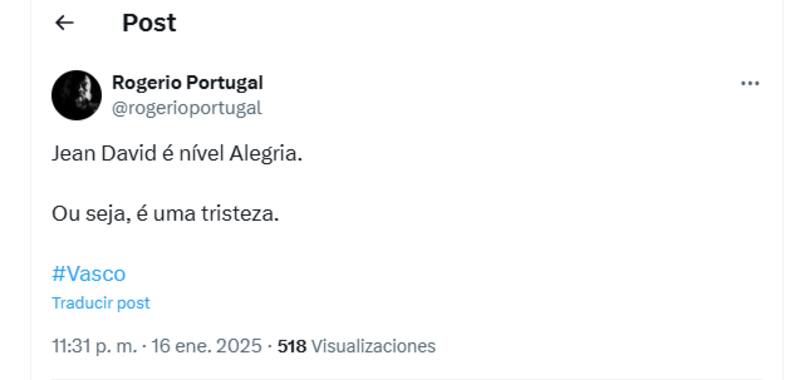Open the @rogerioportugal handle link
Screen dimensions: 800x380
pyautogui.click(x=187, y=108)
